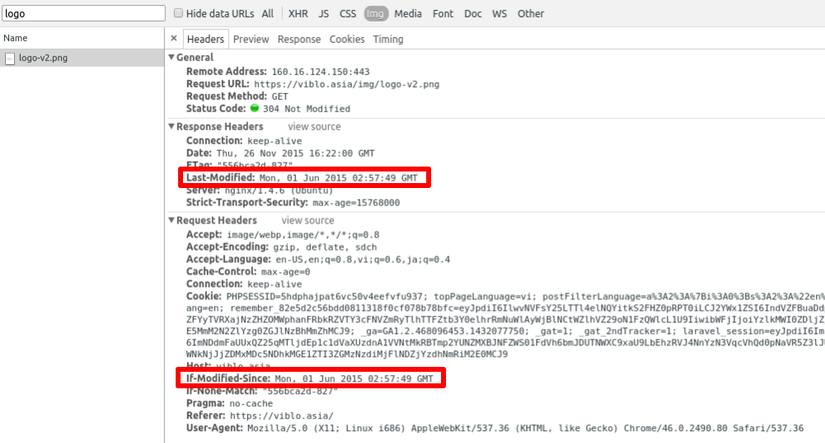Filter requests by Font type
Image resolution: width=825 pixels, height=443 pixels.
point(443,14)
